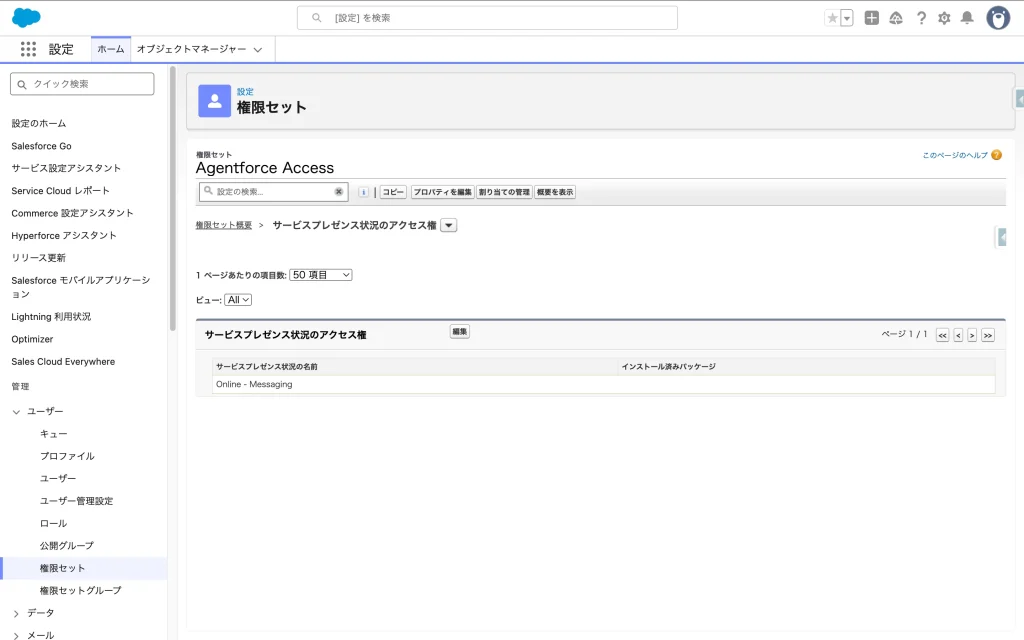This screenshot has height=640, width=1024.
Task: Click the help question mark icon
Action: pos(921,18)
